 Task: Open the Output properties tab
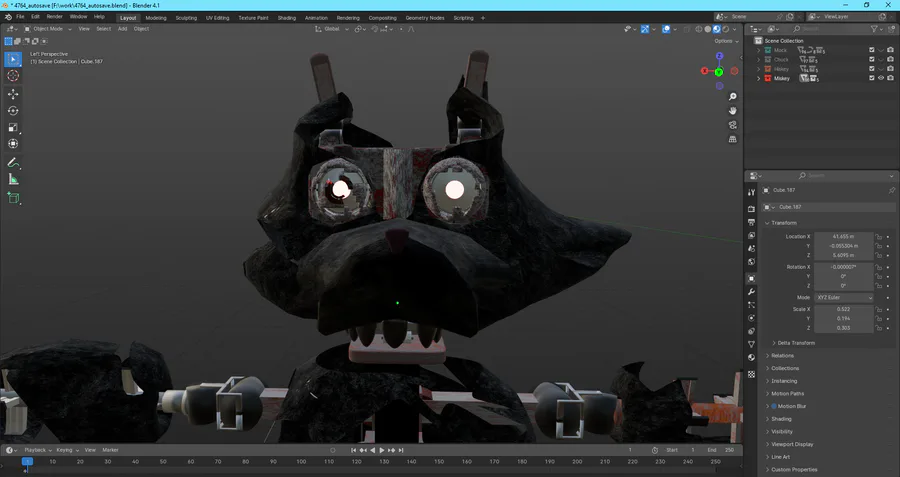click(751, 222)
